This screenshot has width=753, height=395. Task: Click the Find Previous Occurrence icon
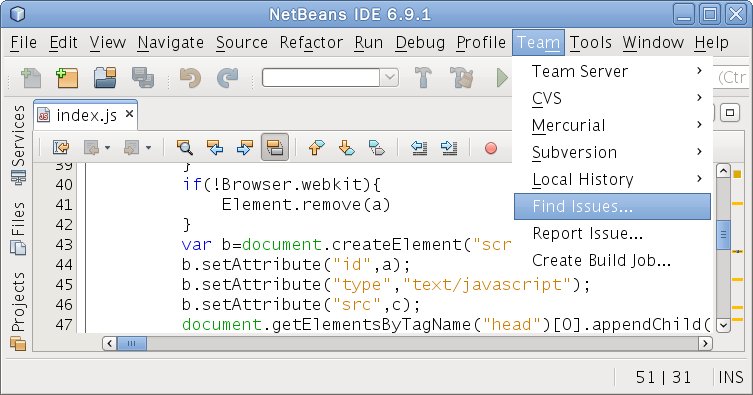point(215,147)
